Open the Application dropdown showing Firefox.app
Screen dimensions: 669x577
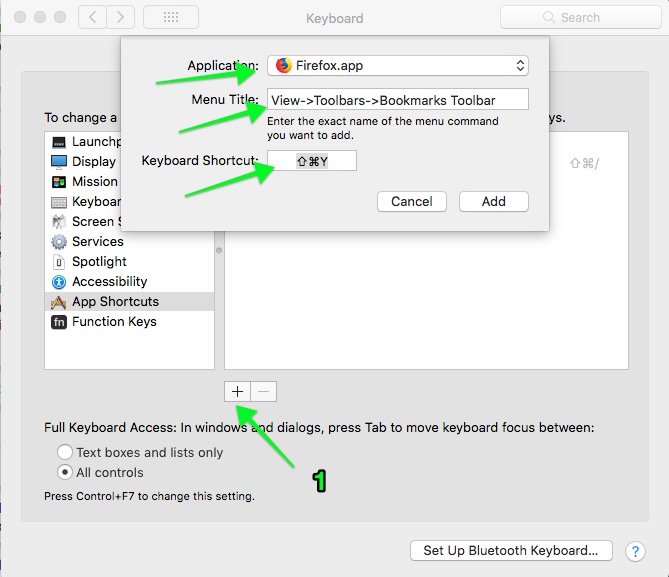point(398,66)
